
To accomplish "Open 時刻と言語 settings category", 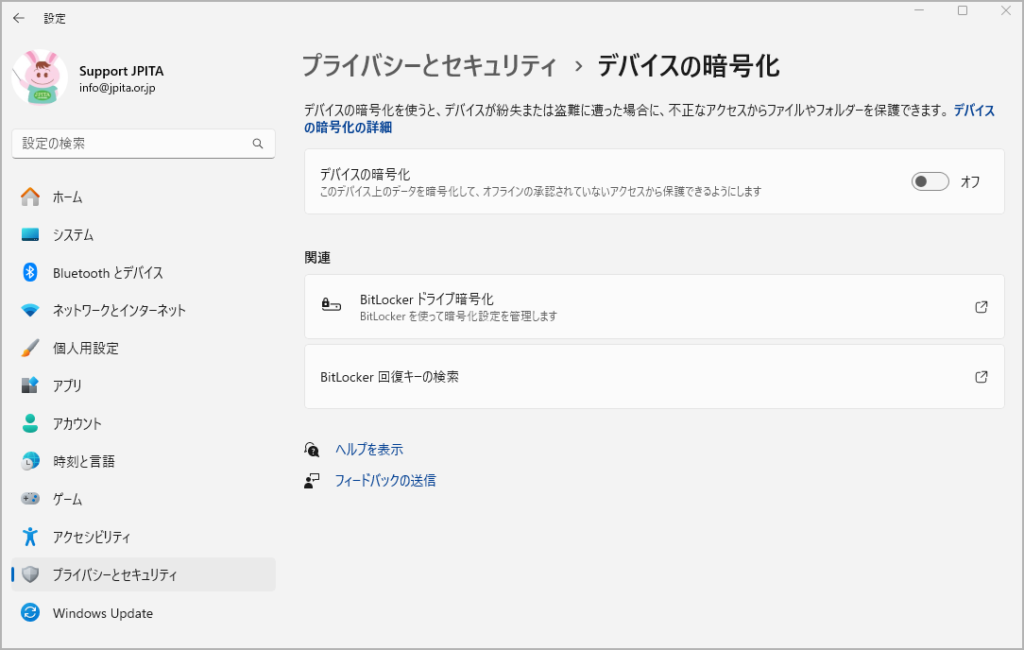I will pos(83,462).
